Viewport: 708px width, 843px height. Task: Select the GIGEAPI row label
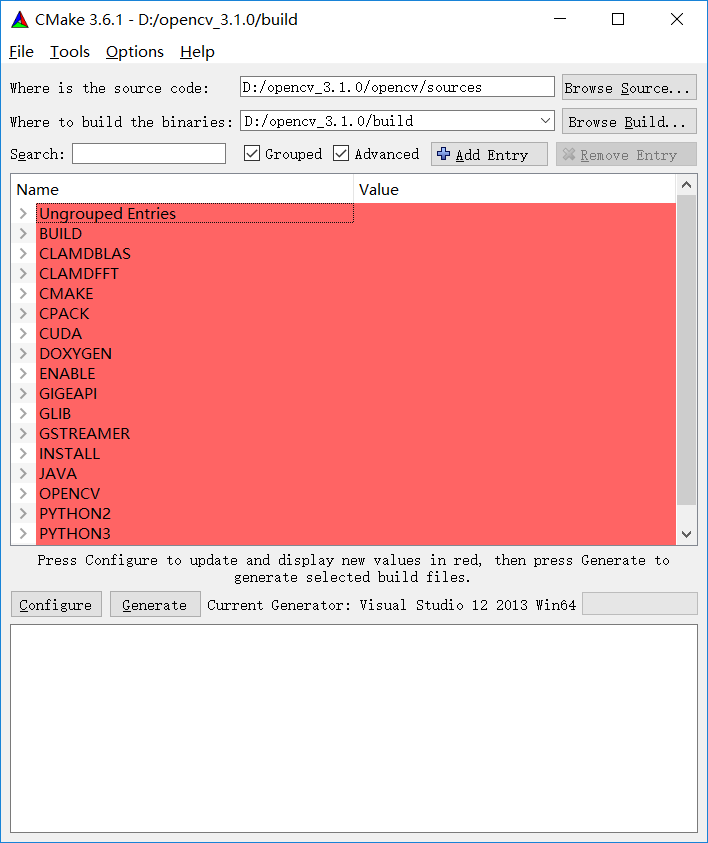pos(68,394)
